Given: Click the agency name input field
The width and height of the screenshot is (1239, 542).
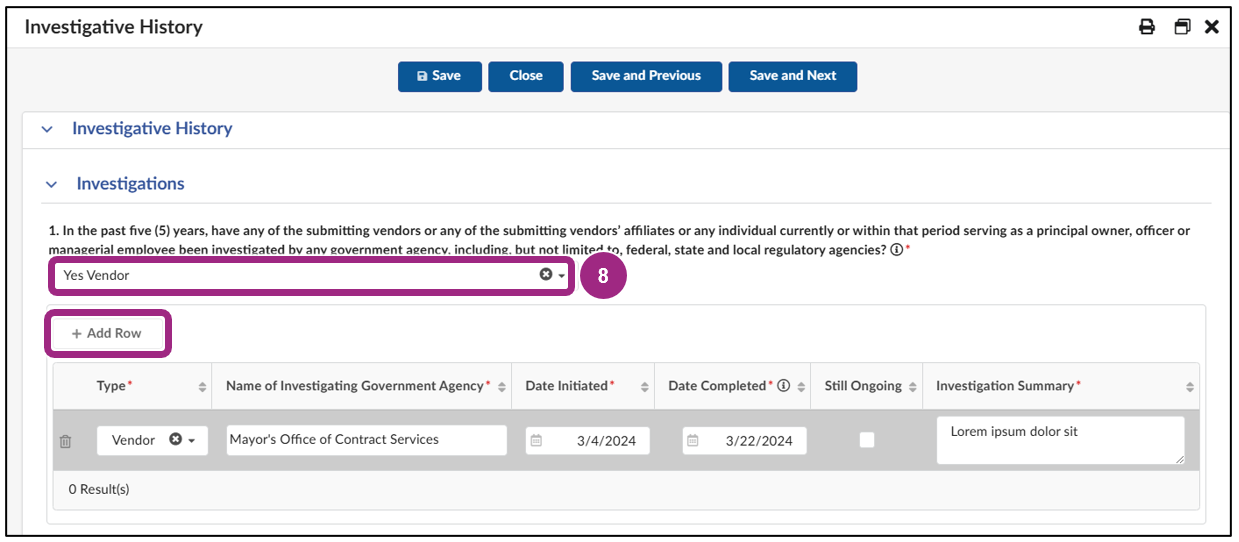Looking at the screenshot, I should (x=366, y=440).
